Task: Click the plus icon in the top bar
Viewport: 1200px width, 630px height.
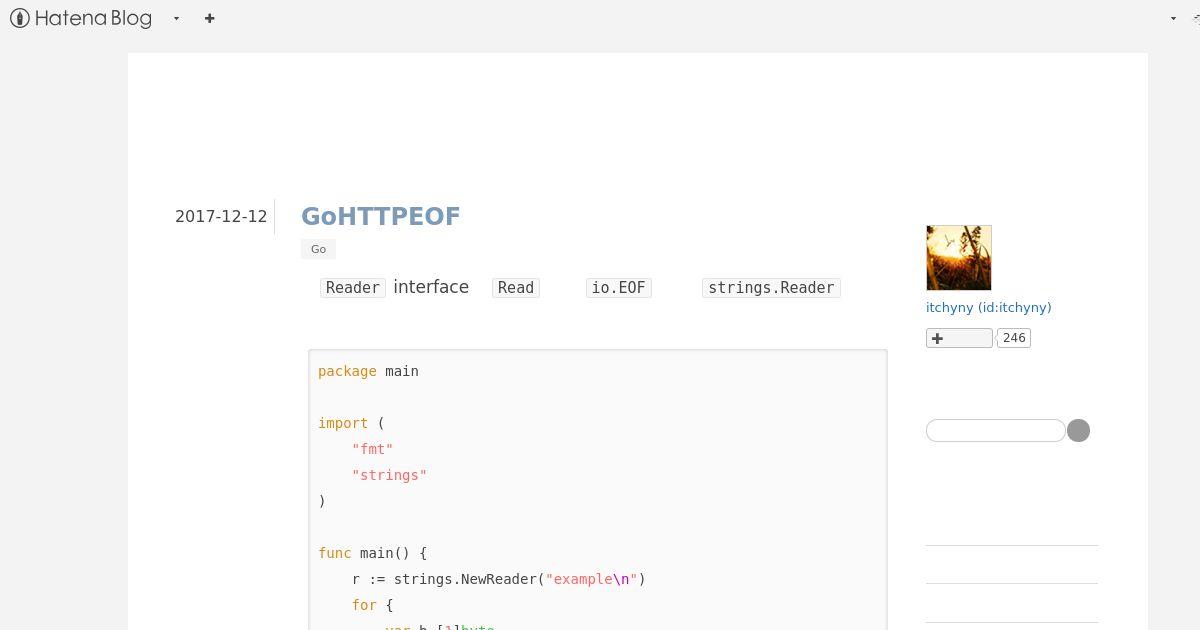Action: [209, 18]
